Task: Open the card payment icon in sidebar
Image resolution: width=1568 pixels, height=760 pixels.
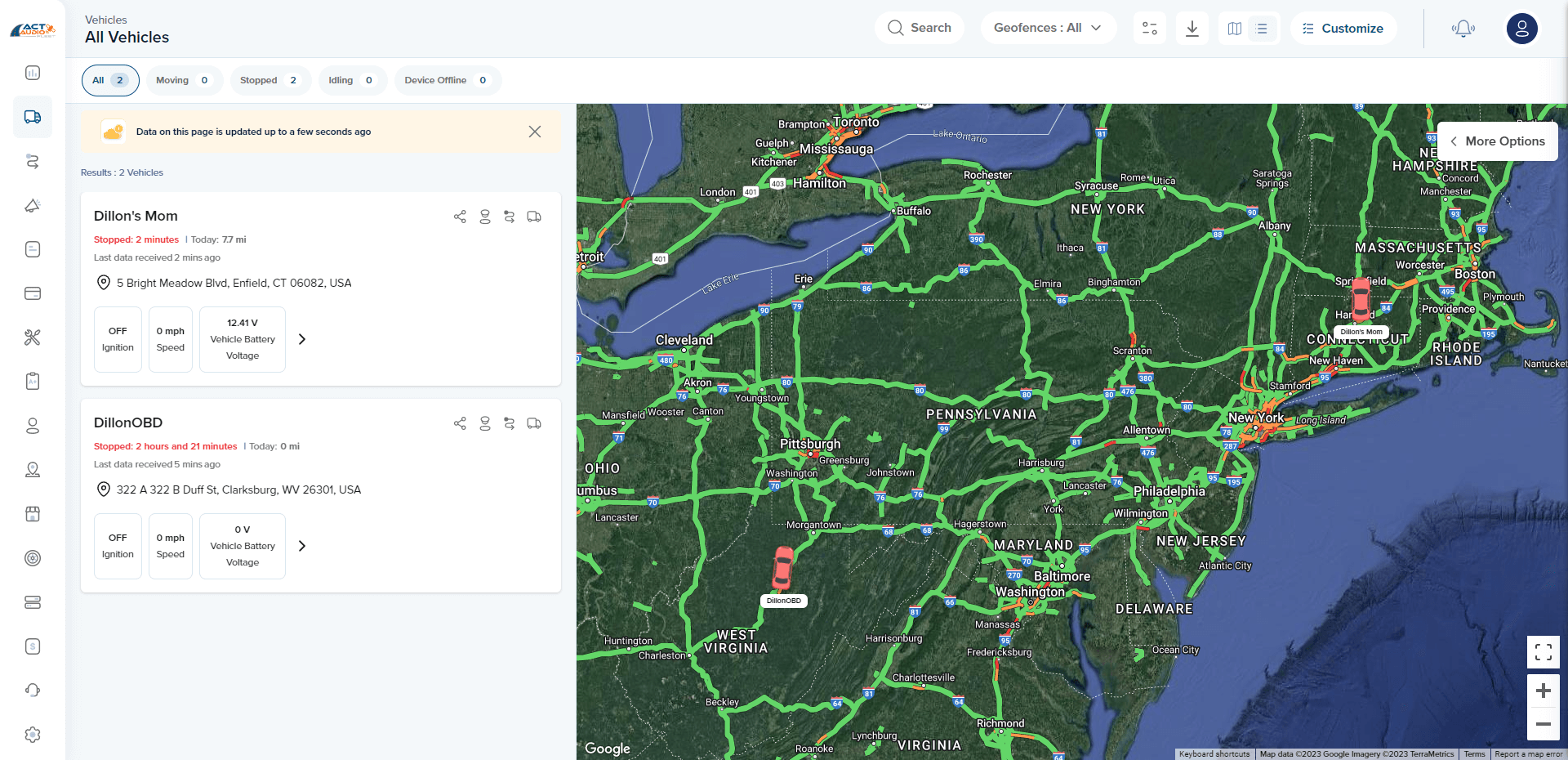Action: pyautogui.click(x=33, y=293)
